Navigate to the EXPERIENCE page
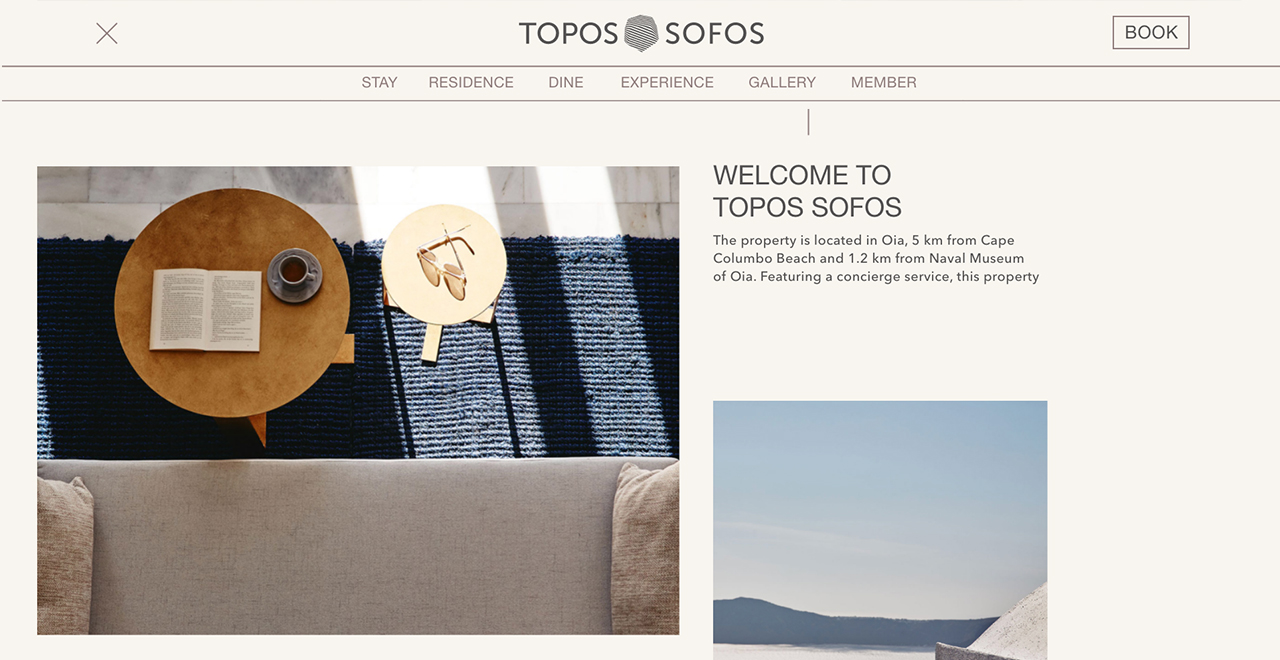 [667, 83]
